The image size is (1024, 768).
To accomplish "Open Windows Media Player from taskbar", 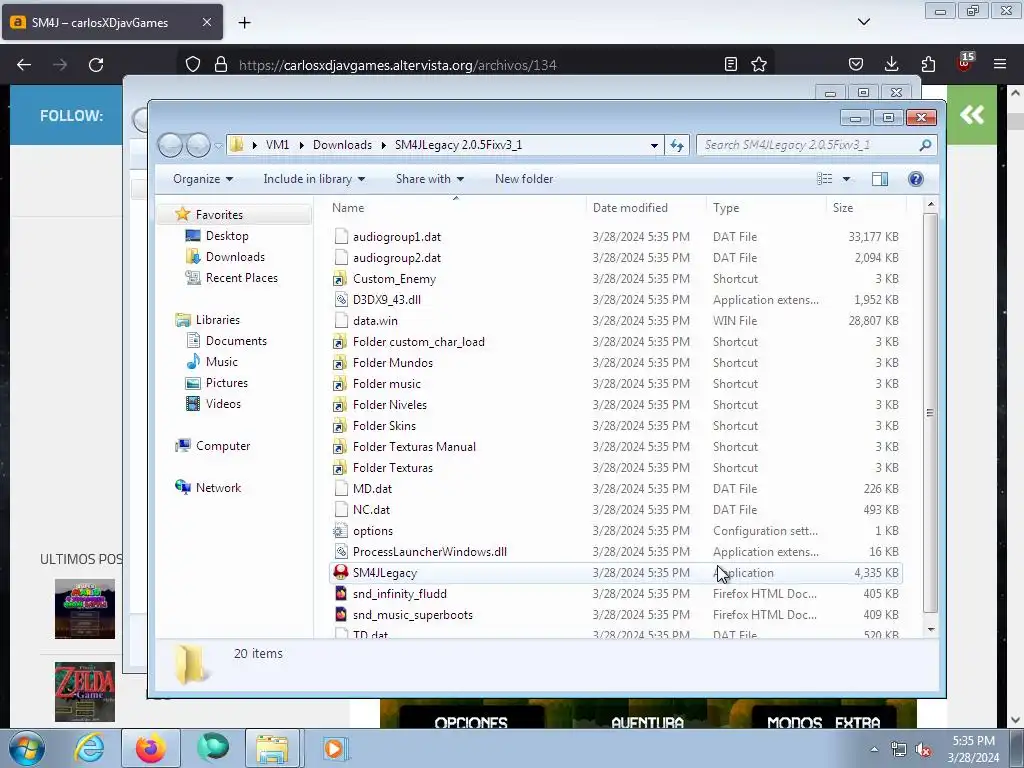I will (x=334, y=748).
